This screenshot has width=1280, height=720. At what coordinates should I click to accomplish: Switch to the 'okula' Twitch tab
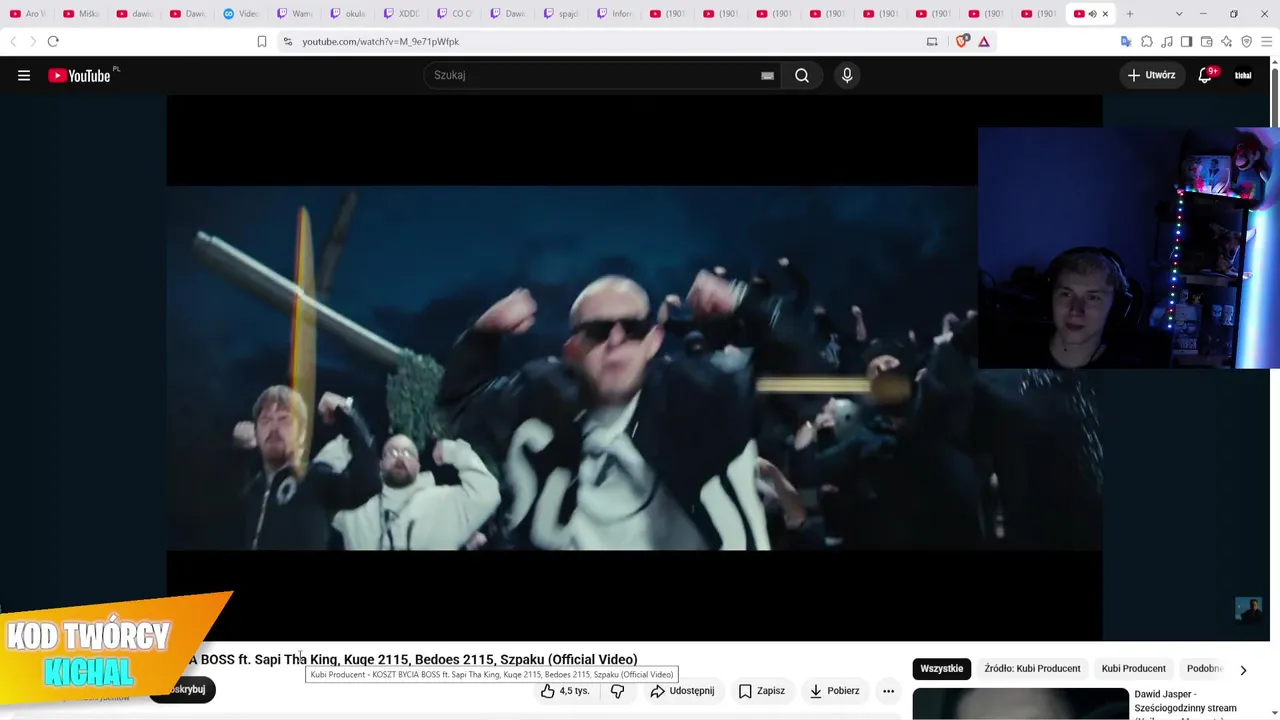tap(349, 14)
